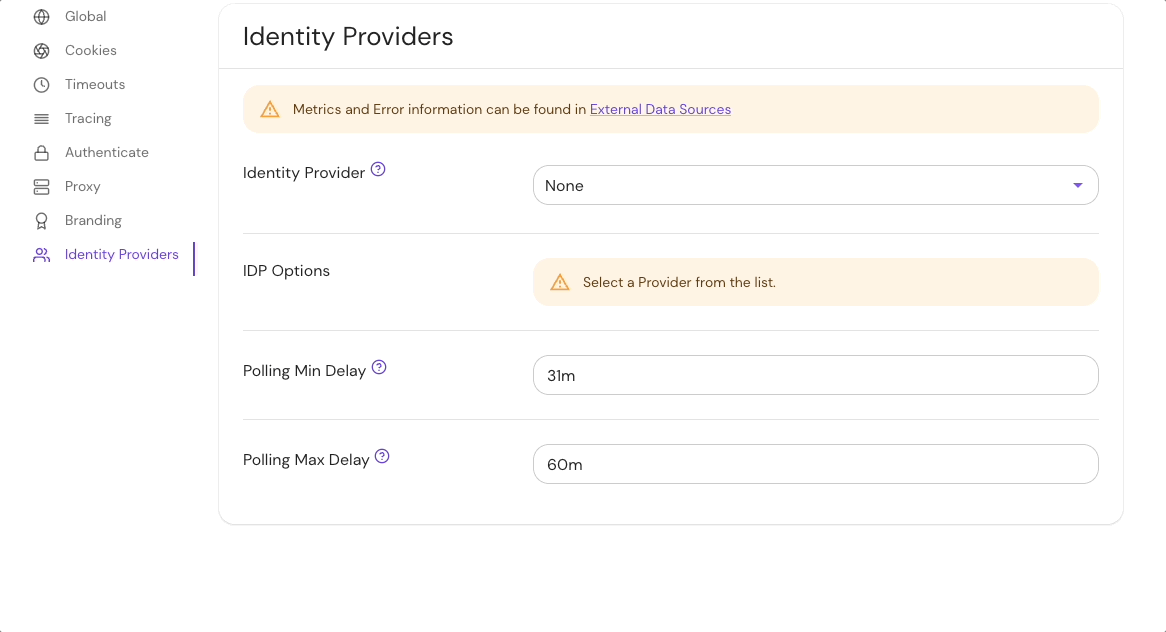Screen dimensions: 1166x632
Task: Click the help icon beside Polling Max Delay
Action: click(x=381, y=457)
